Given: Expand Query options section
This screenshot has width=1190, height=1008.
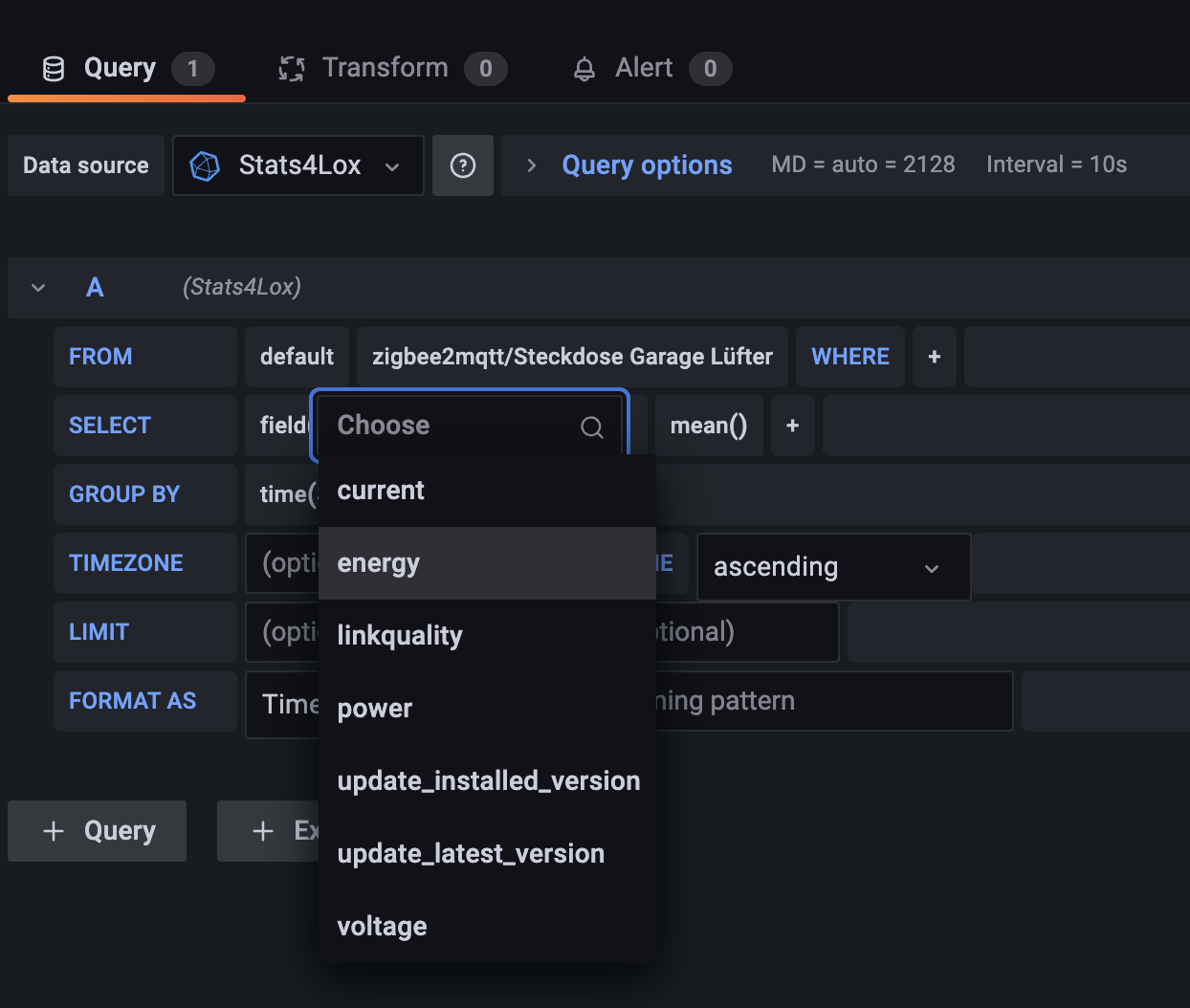Looking at the screenshot, I should pyautogui.click(x=532, y=165).
